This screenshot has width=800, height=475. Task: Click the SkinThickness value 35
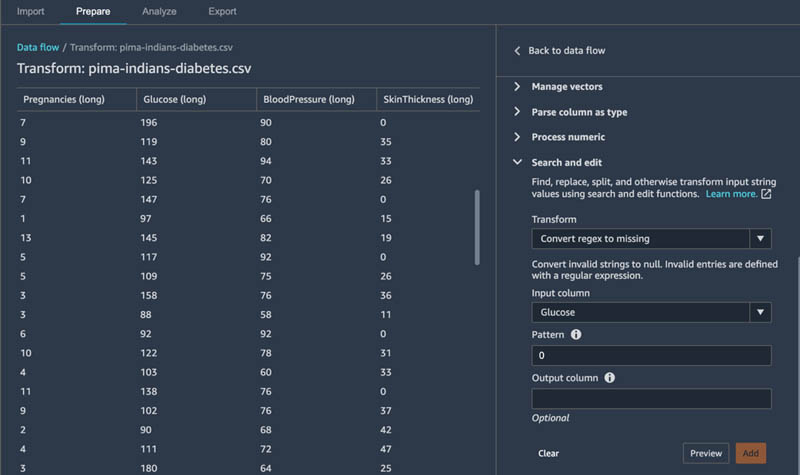pos(386,142)
